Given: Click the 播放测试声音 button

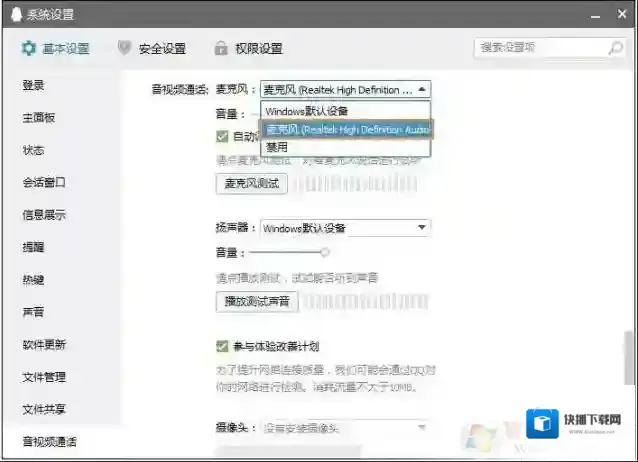Looking at the screenshot, I should coord(256,300).
